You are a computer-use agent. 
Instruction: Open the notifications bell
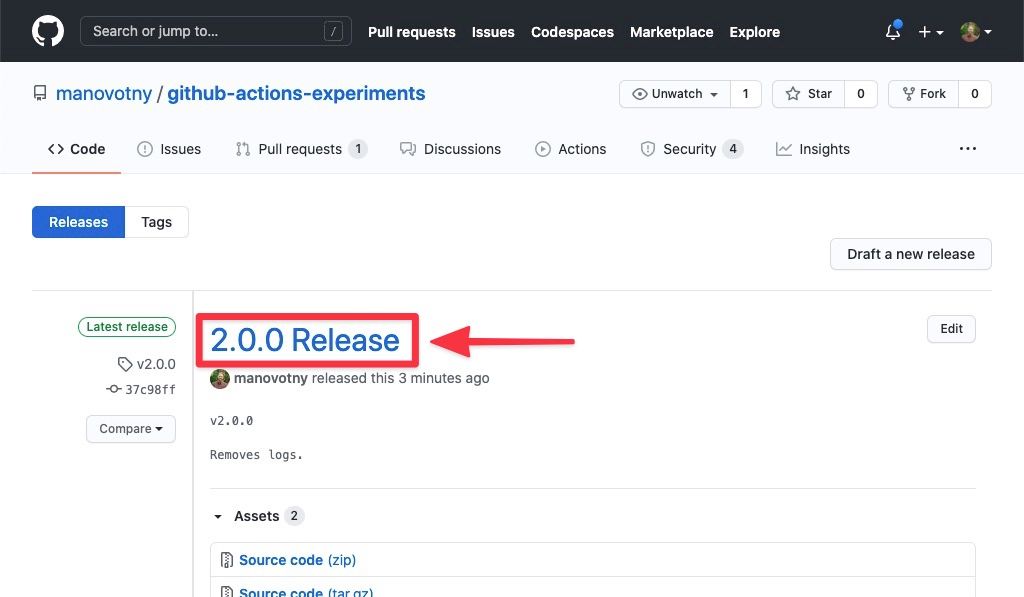(x=893, y=31)
